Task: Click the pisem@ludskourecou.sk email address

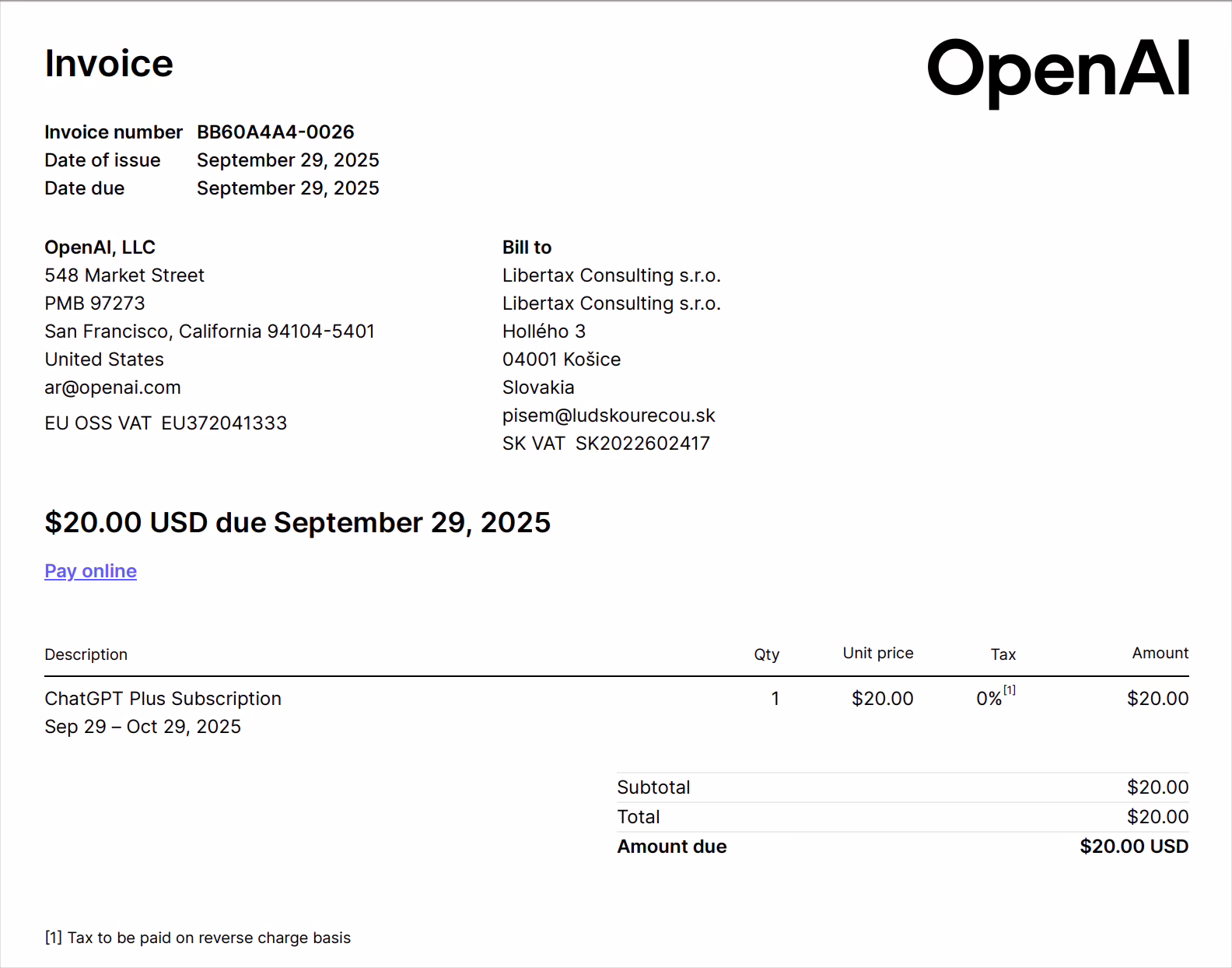Action: click(x=608, y=416)
